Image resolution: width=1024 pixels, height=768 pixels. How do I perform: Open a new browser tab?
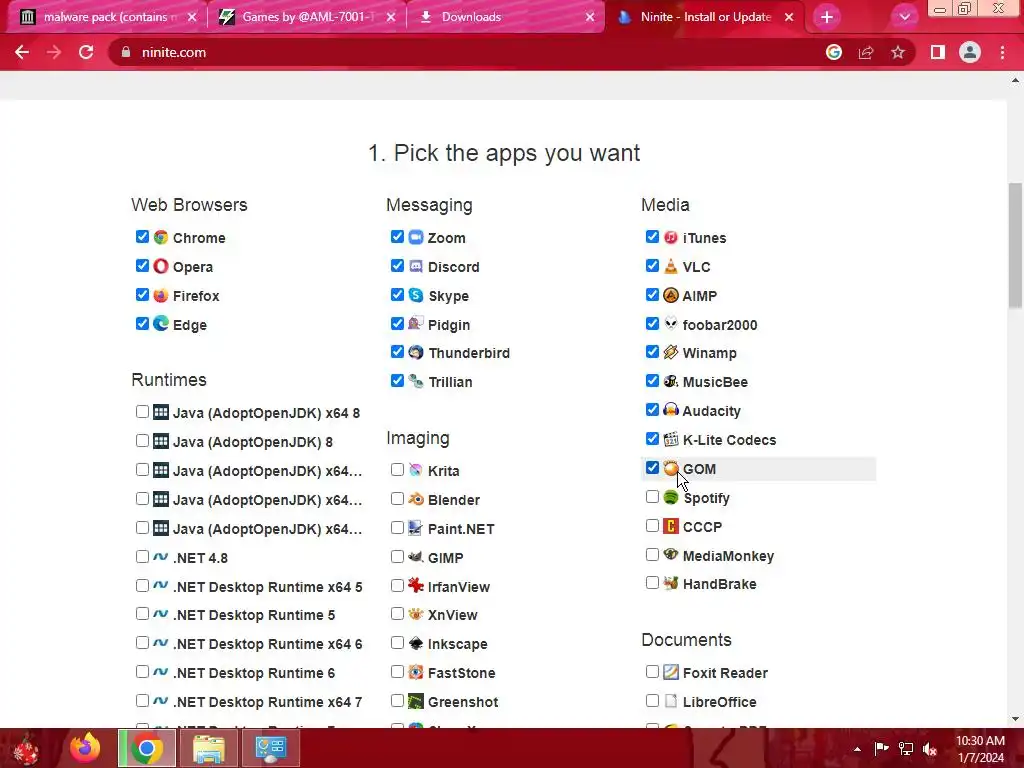[827, 17]
